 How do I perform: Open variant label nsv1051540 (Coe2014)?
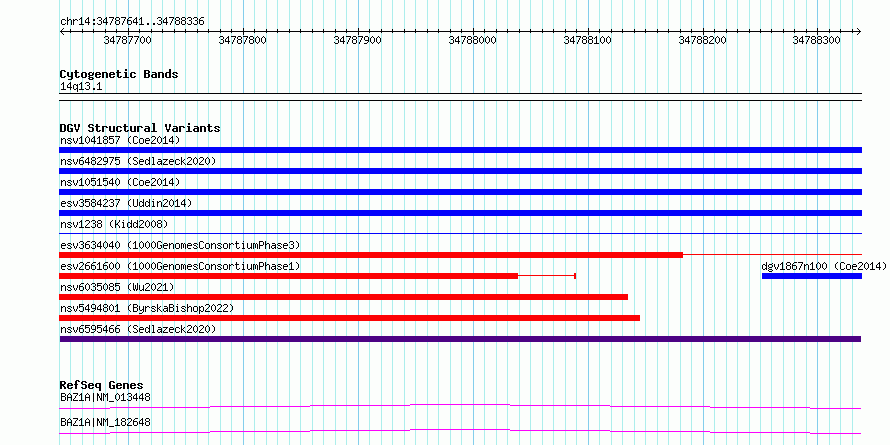point(120,182)
